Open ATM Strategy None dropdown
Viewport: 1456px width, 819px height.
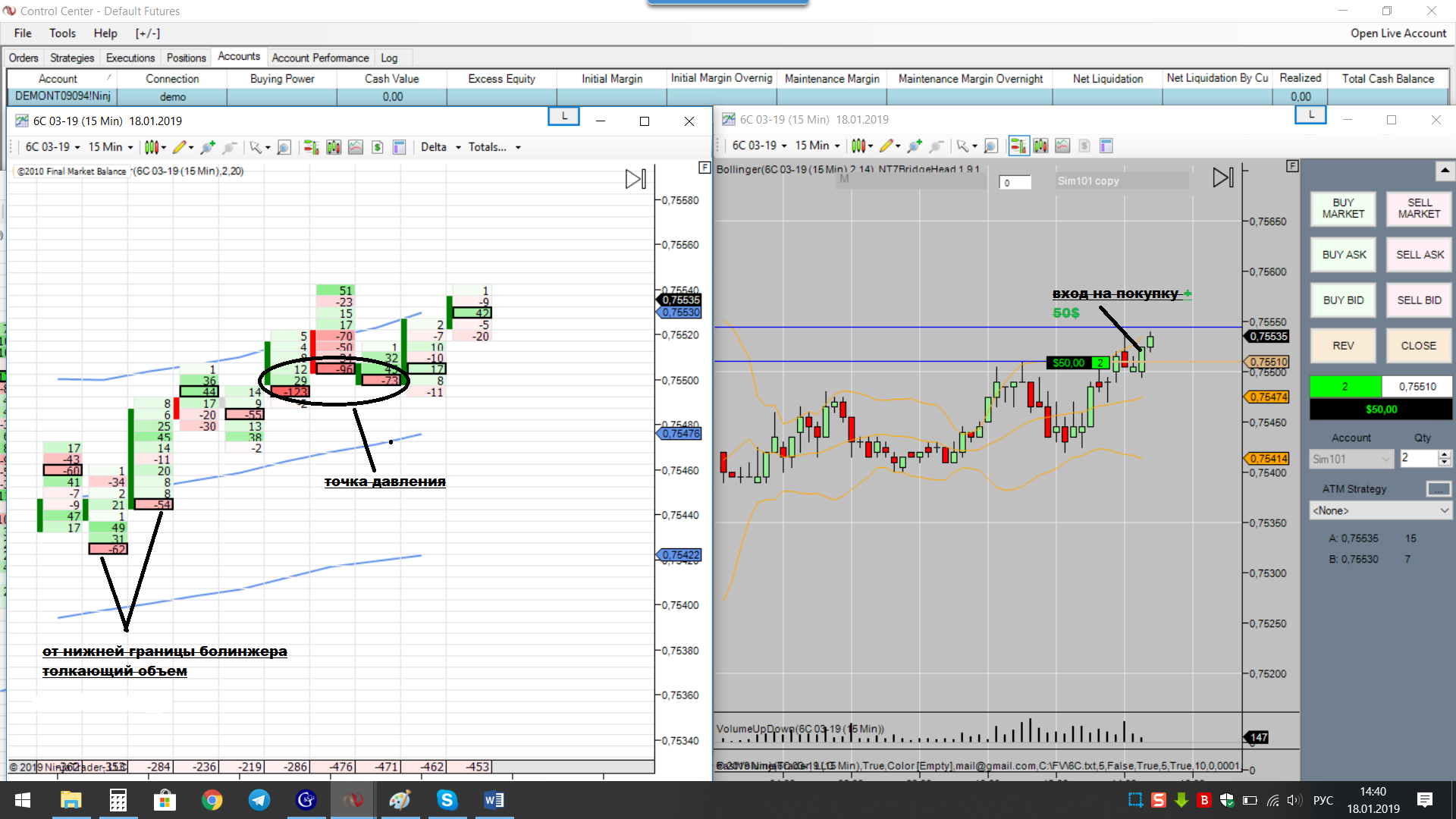pos(1380,510)
